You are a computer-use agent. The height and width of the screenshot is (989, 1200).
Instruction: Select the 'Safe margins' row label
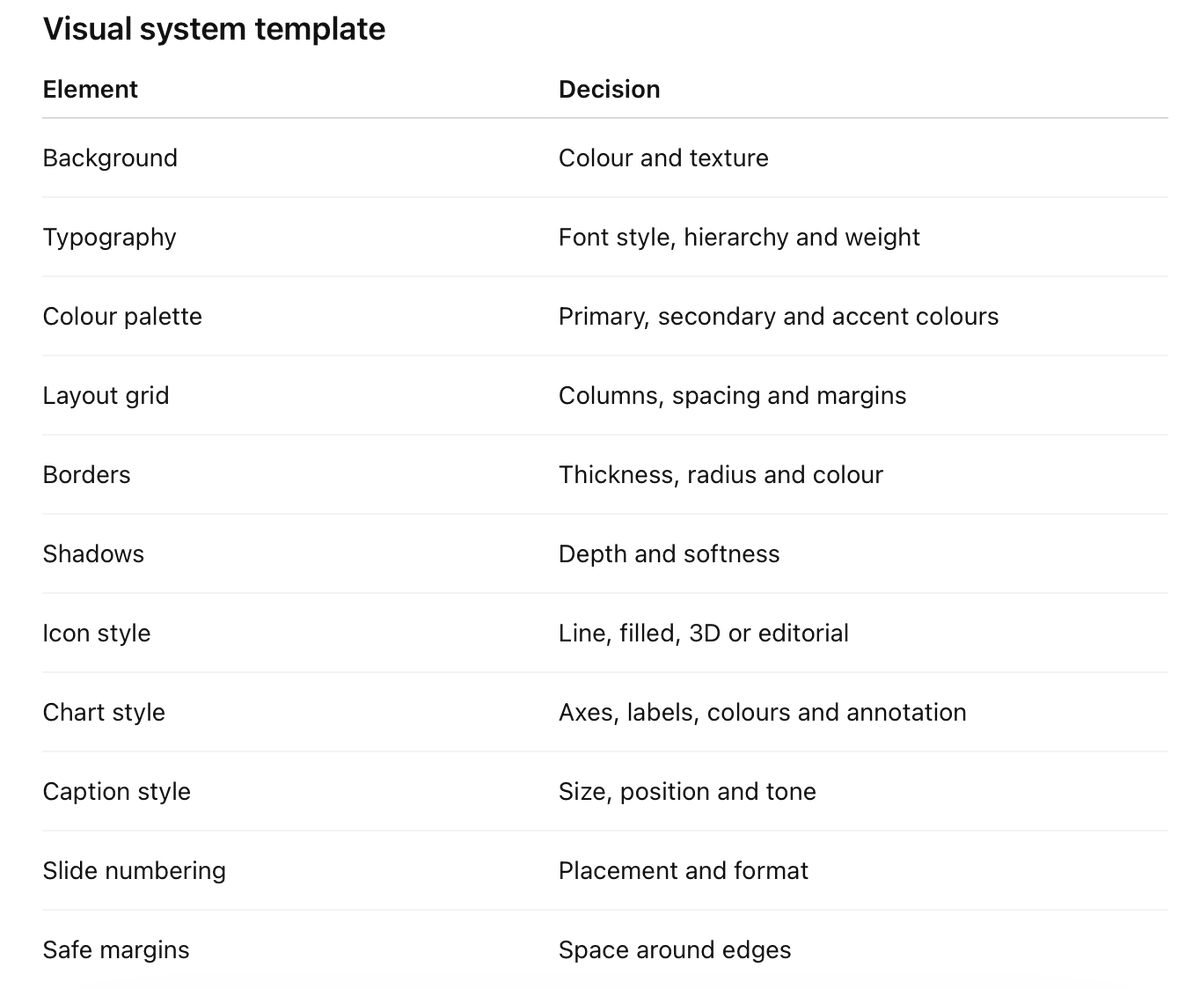click(x=116, y=949)
